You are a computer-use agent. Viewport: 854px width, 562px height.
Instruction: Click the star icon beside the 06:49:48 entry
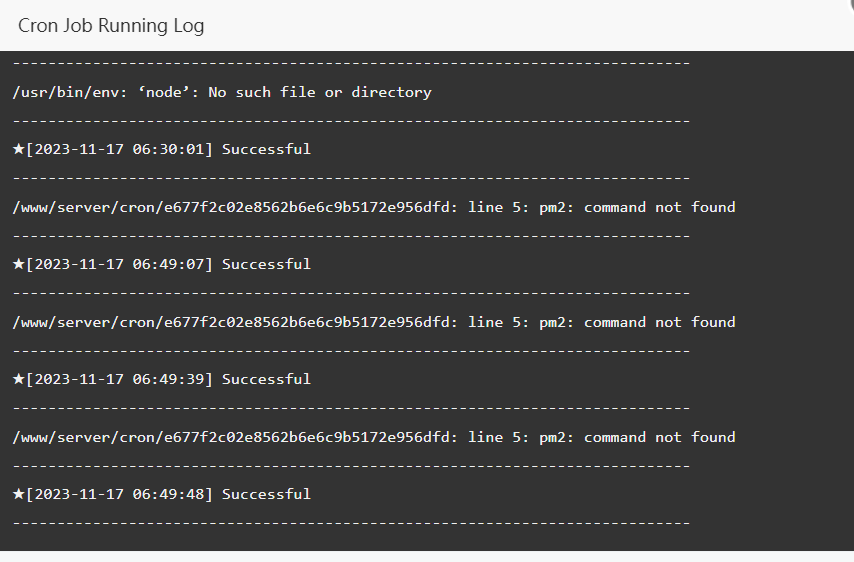point(18,494)
